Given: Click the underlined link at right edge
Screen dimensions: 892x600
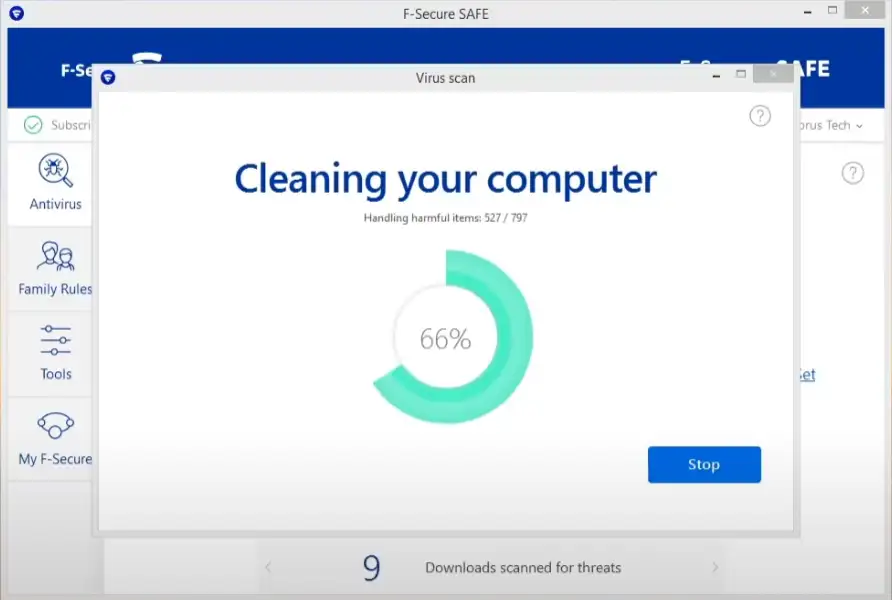Looking at the screenshot, I should [x=806, y=375].
